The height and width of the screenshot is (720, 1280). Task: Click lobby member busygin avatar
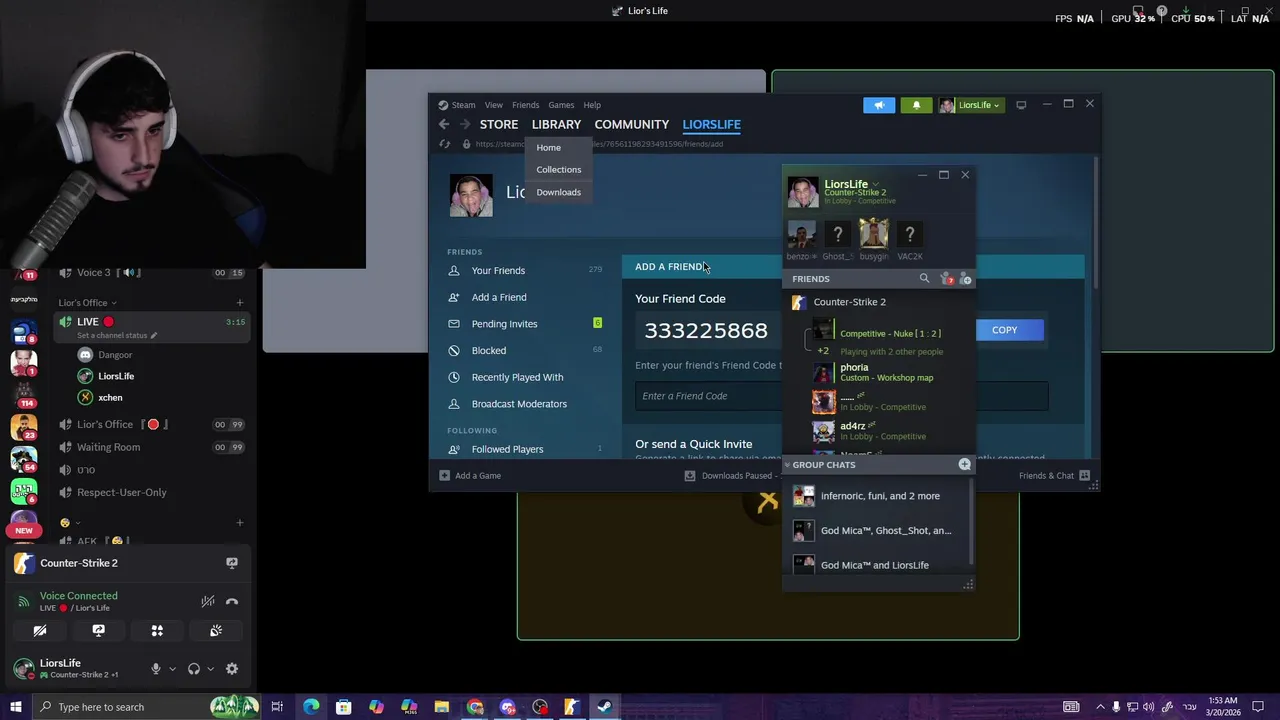pyautogui.click(x=873, y=234)
